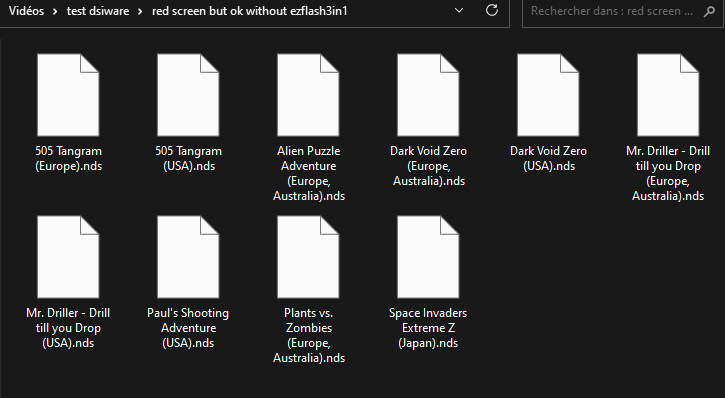
Task: Expand the chevron after test dsiware breadcrumb
Action: pyautogui.click(x=140, y=11)
